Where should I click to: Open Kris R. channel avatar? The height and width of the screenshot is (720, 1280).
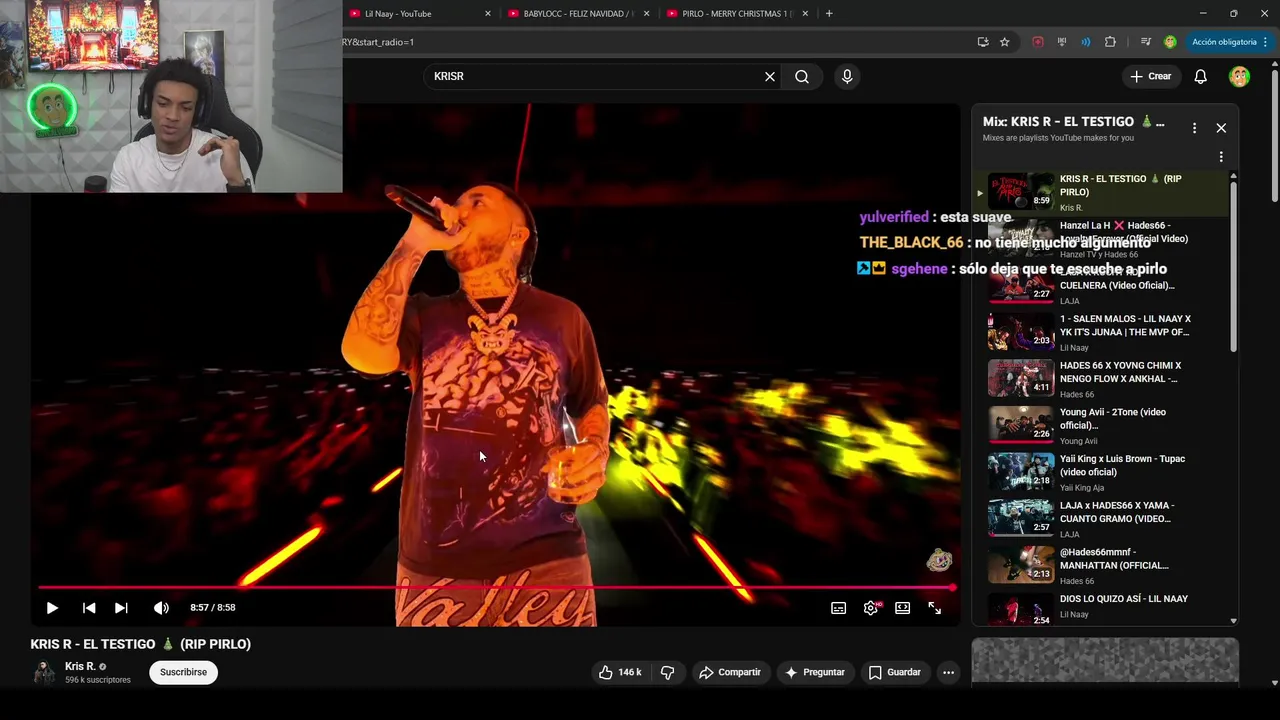(x=44, y=672)
